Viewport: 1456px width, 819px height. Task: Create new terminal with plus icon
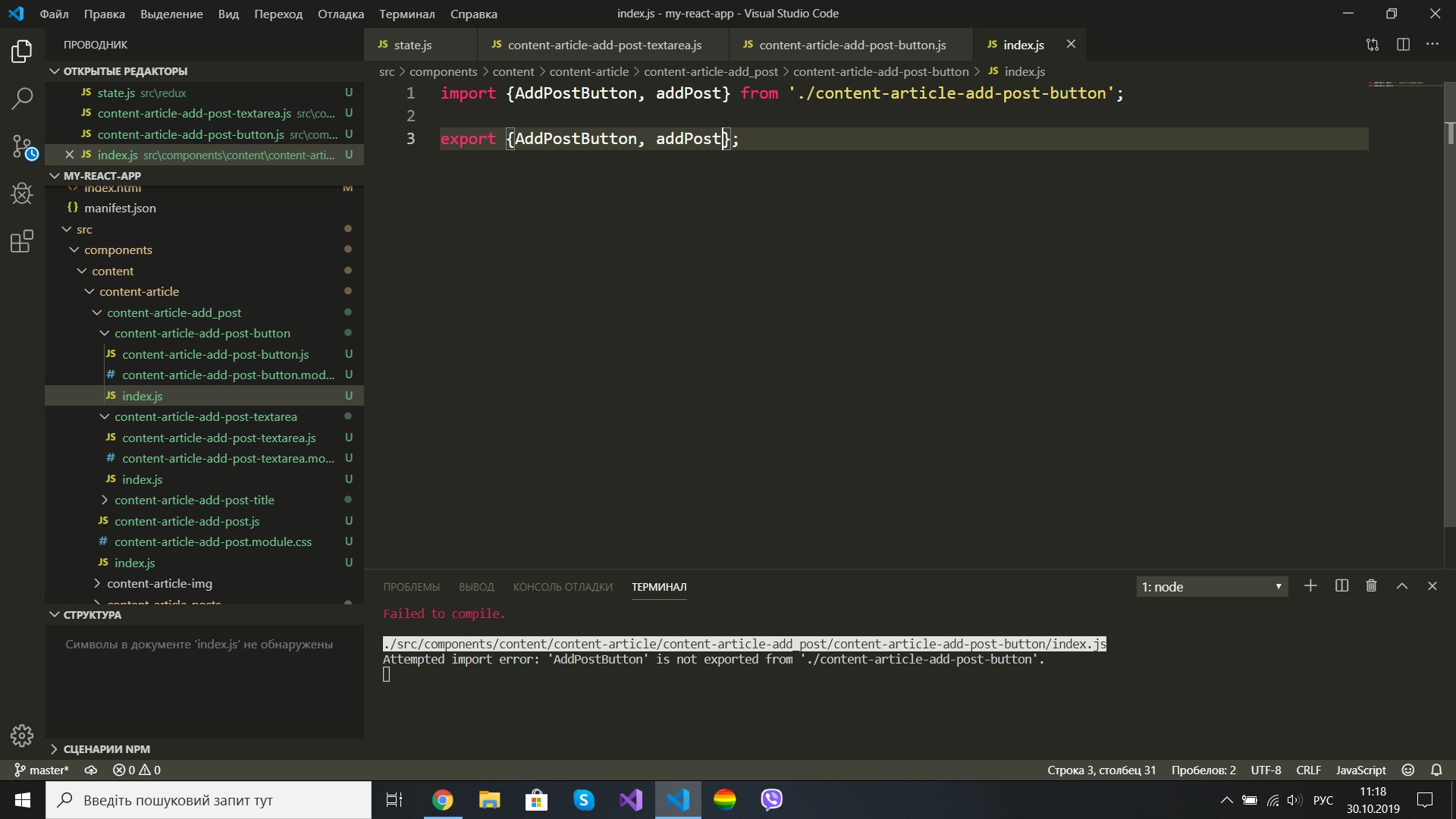1310,586
